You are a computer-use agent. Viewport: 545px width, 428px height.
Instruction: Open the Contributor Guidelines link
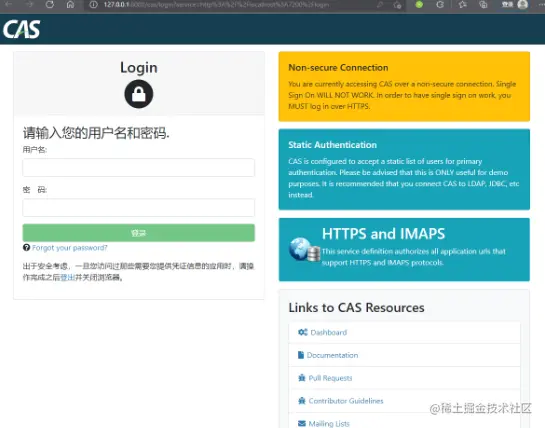(x=346, y=401)
